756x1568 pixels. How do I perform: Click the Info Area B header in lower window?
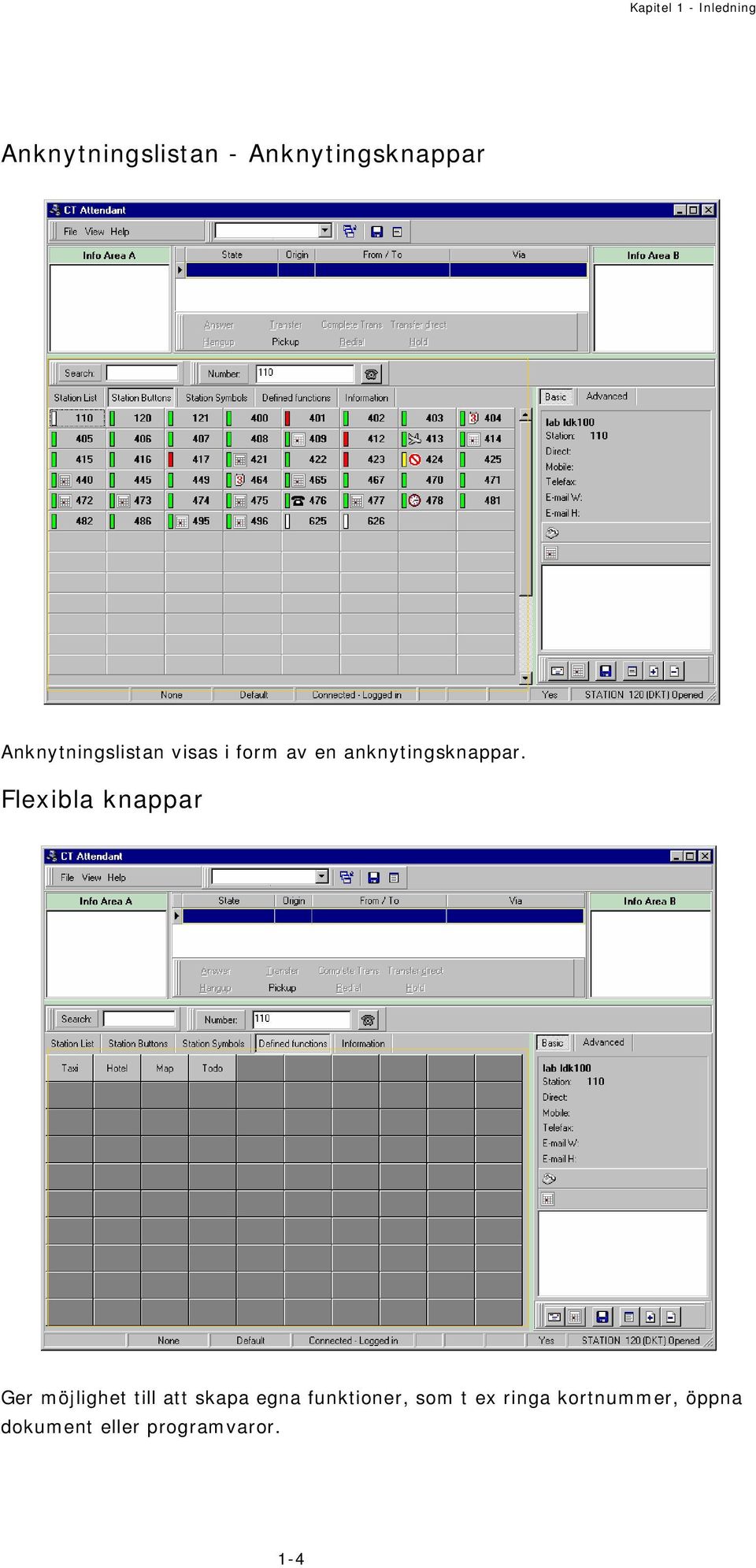tap(650, 901)
